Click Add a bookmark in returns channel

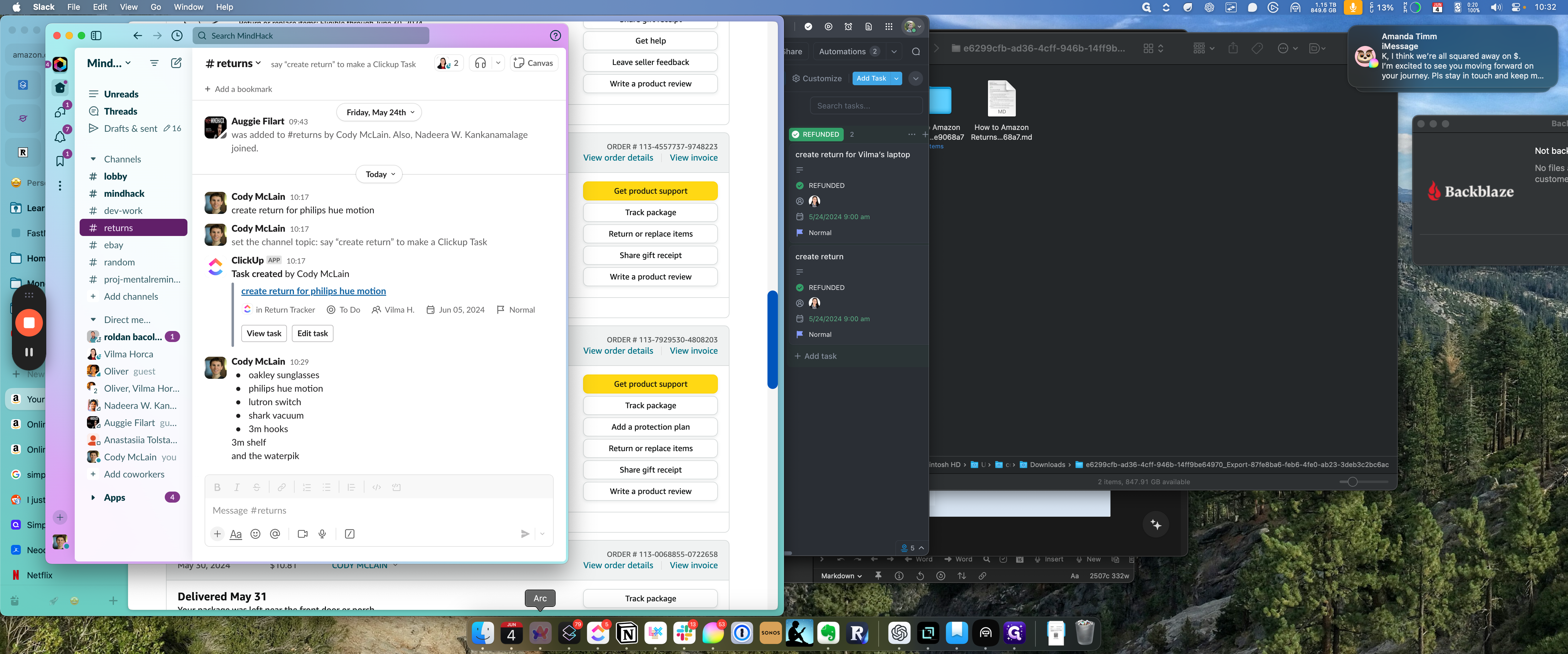(x=239, y=89)
